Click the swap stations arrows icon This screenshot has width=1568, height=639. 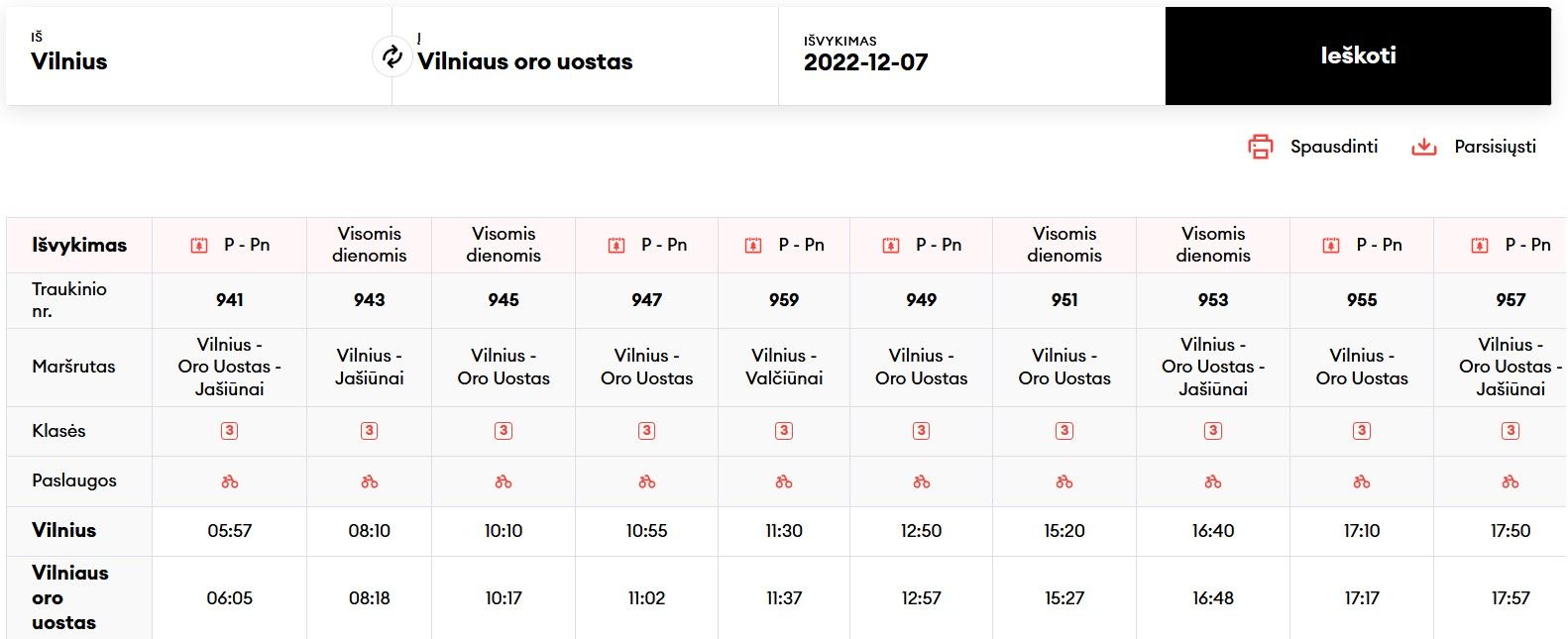[392, 56]
